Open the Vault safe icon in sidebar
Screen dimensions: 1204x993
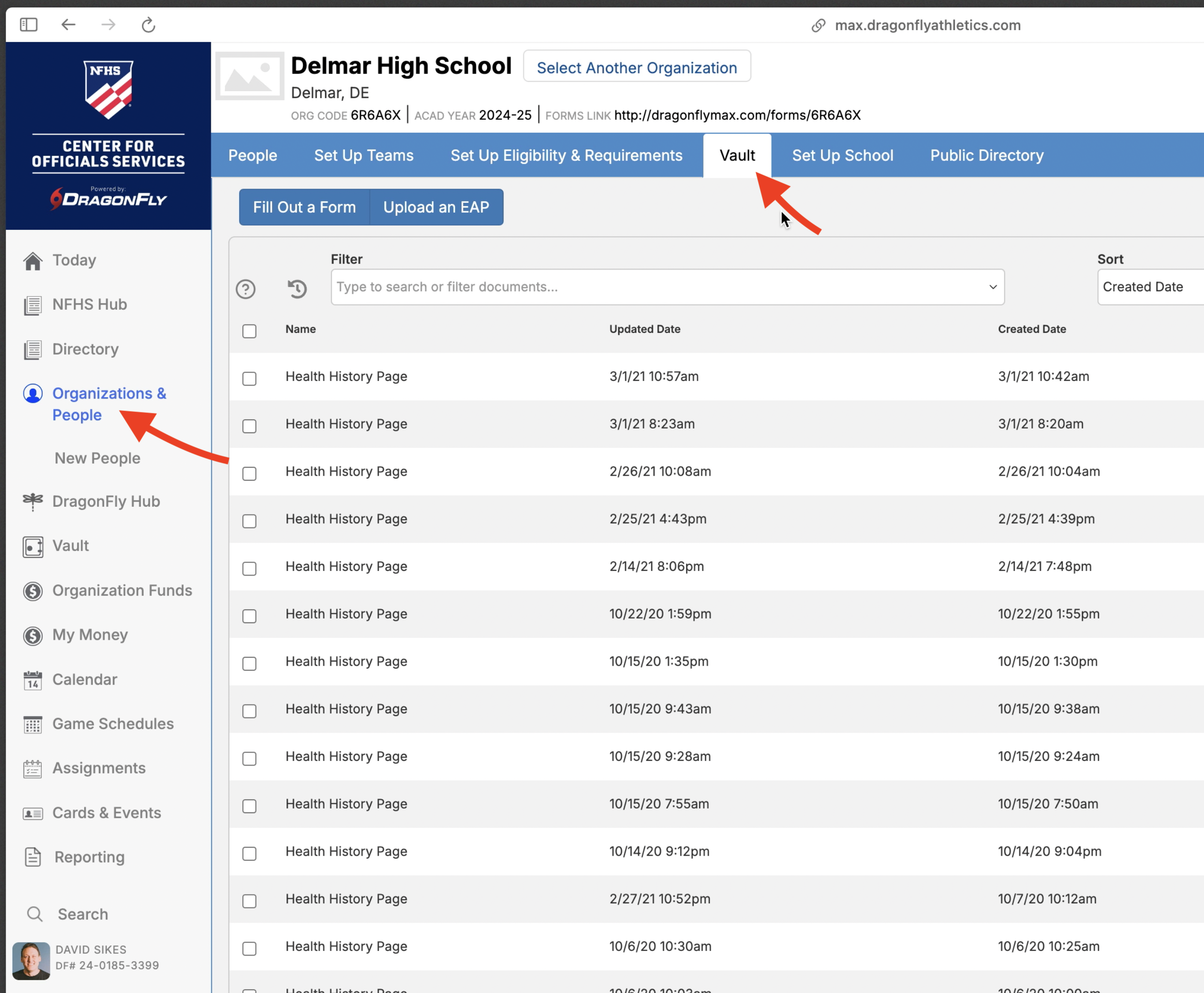coord(33,546)
